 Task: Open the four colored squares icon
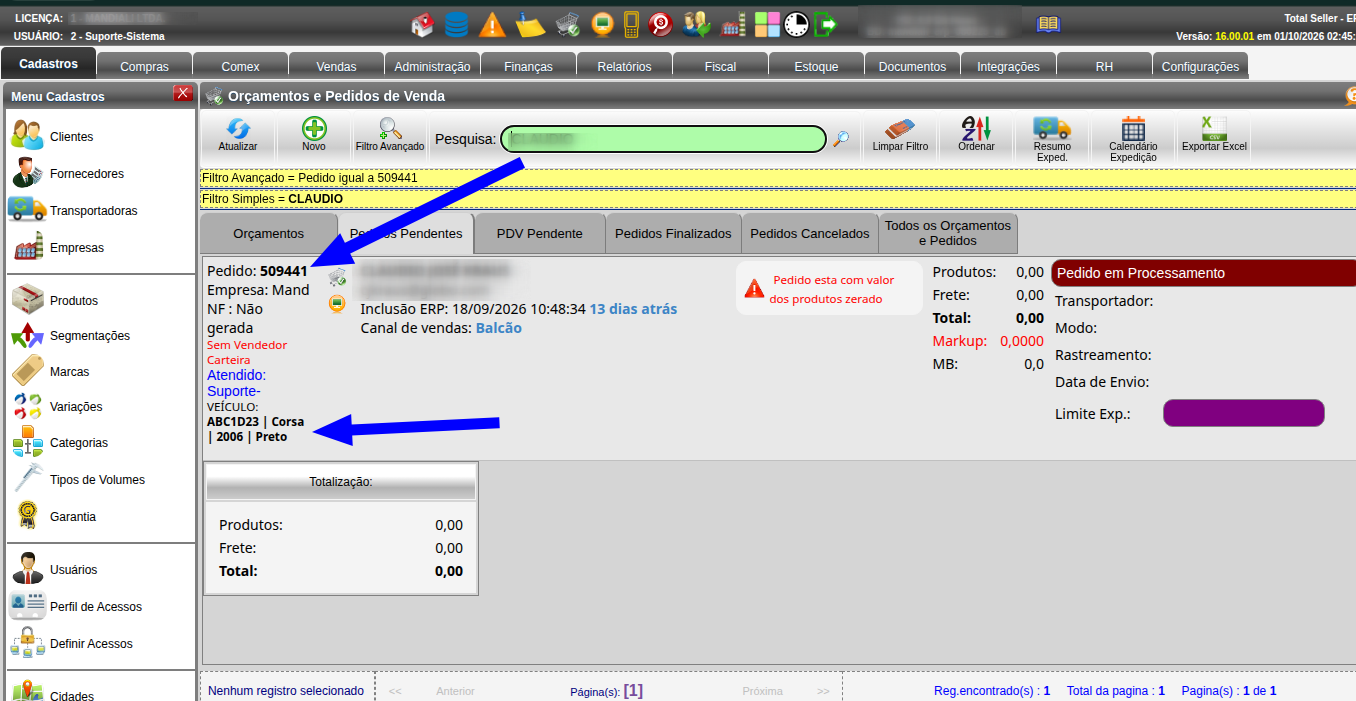[x=767, y=24]
